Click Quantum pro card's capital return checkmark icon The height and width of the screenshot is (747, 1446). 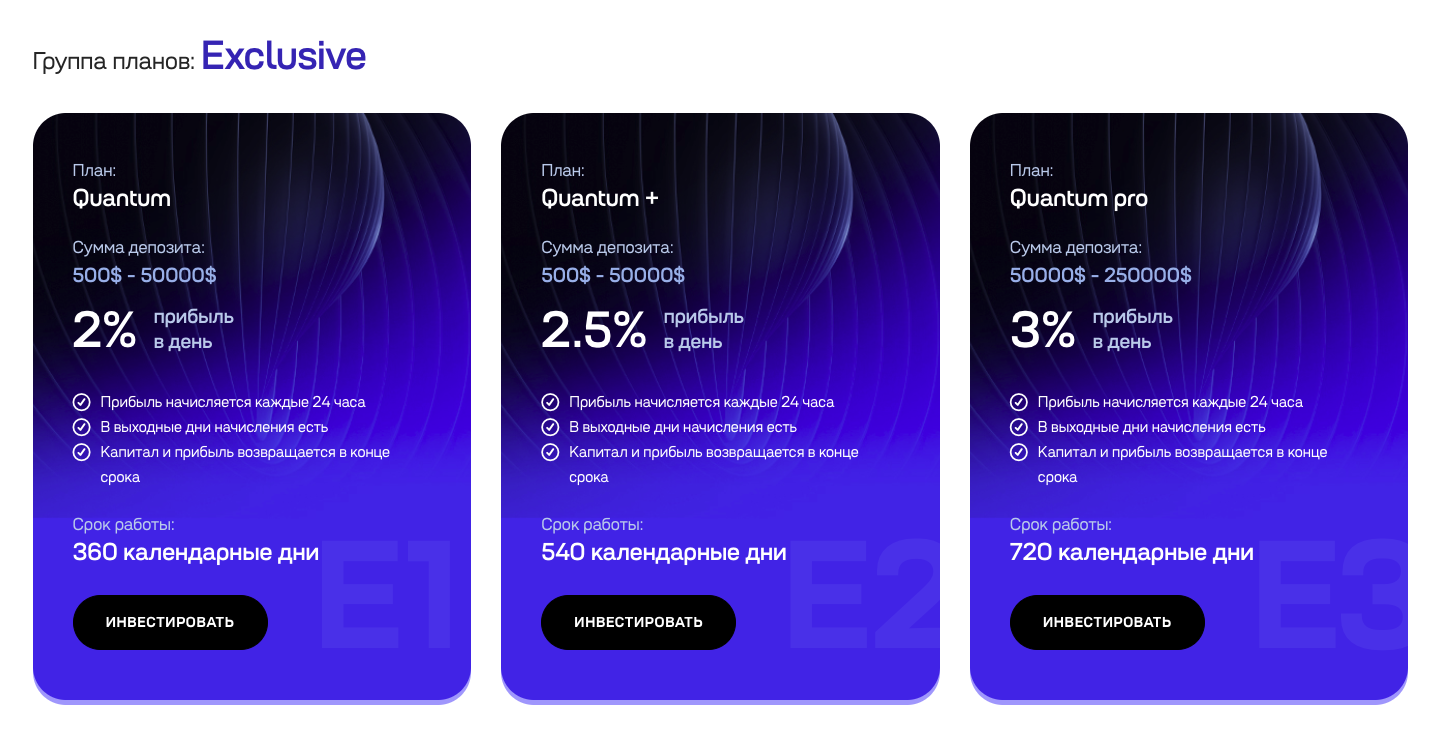coord(1019,452)
